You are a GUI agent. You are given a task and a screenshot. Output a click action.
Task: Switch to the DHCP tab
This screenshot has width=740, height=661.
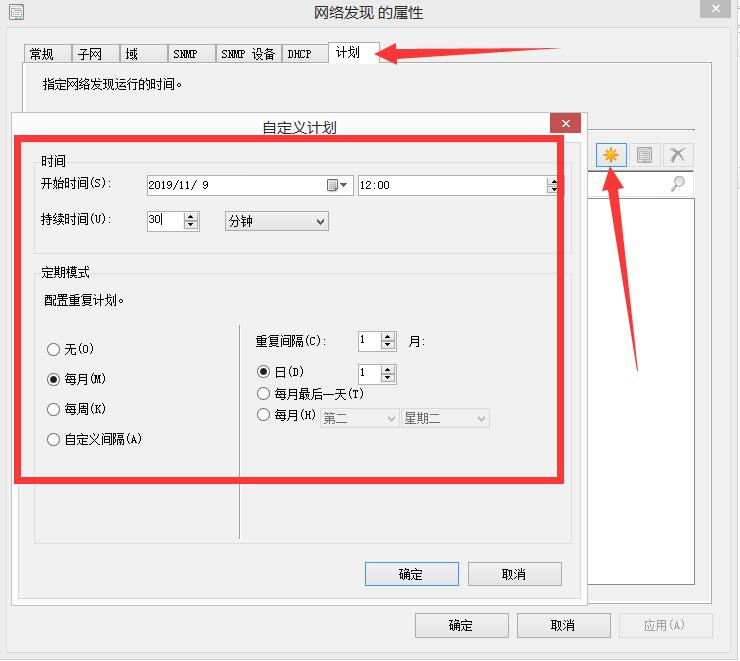305,54
